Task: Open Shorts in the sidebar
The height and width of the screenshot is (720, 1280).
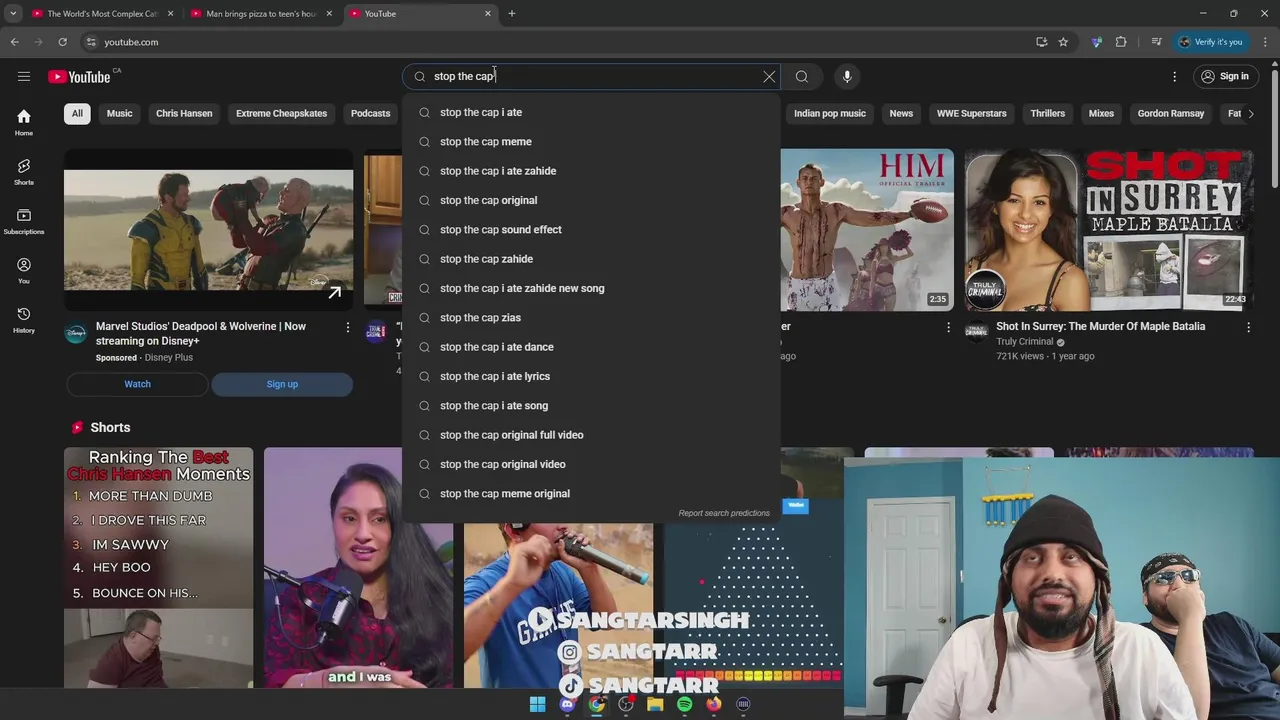Action: [x=24, y=172]
